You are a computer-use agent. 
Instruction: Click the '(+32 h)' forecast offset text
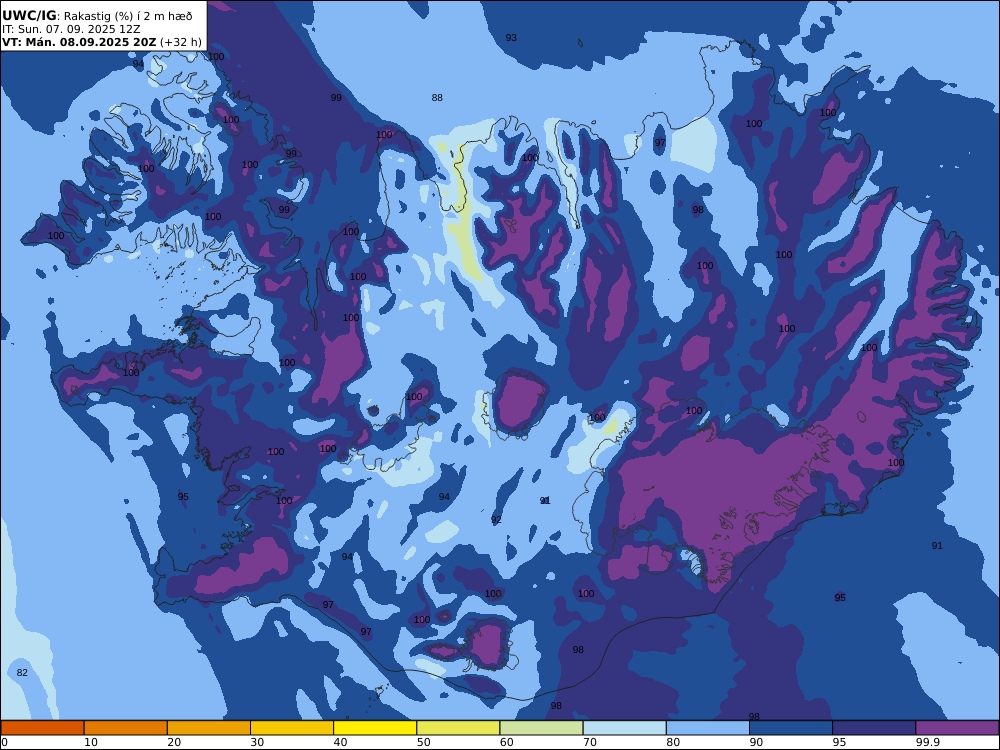(x=181, y=42)
